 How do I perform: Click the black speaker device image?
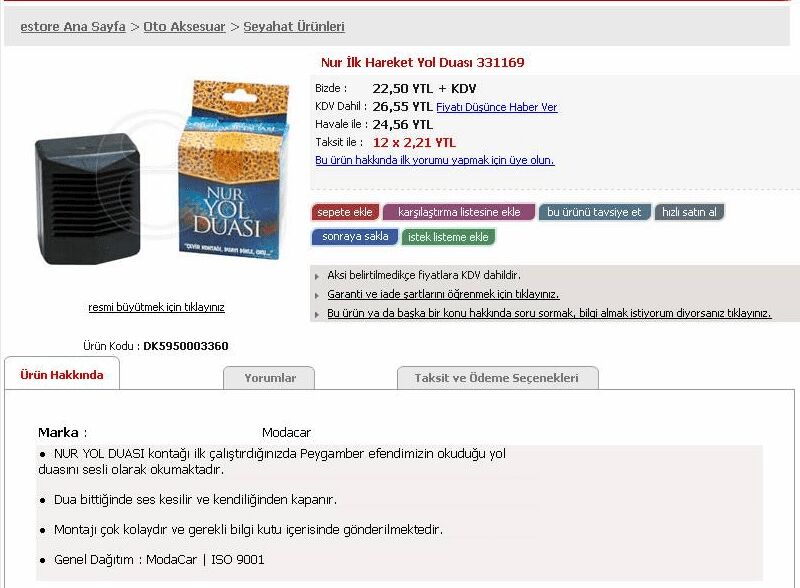88,200
